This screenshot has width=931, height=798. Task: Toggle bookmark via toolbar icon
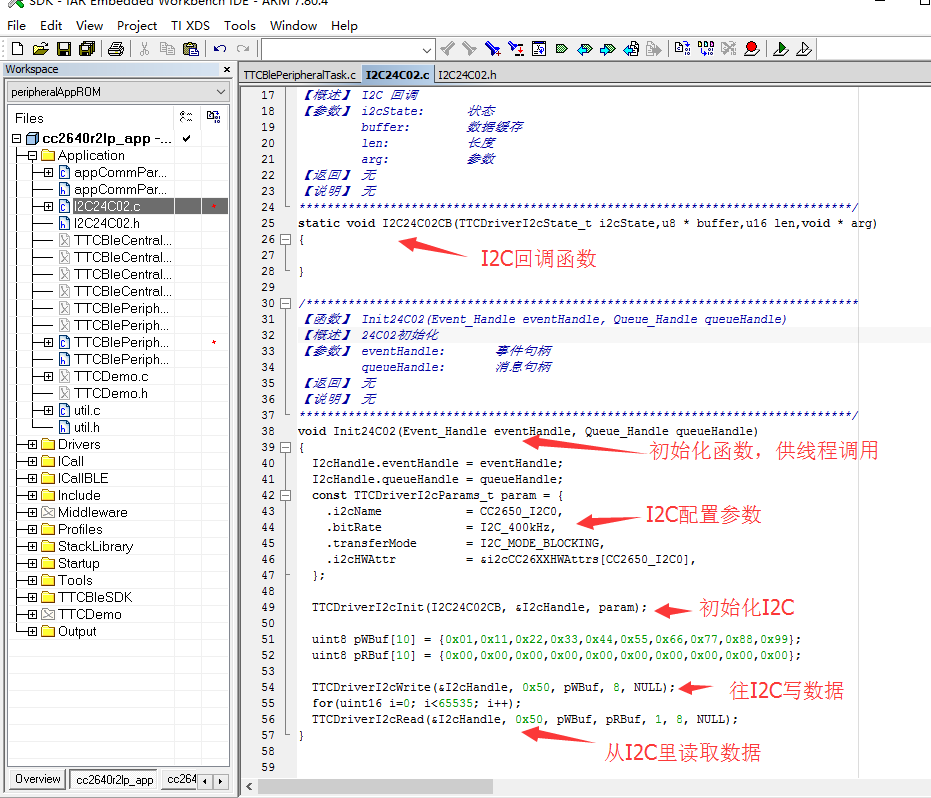[x=562, y=49]
